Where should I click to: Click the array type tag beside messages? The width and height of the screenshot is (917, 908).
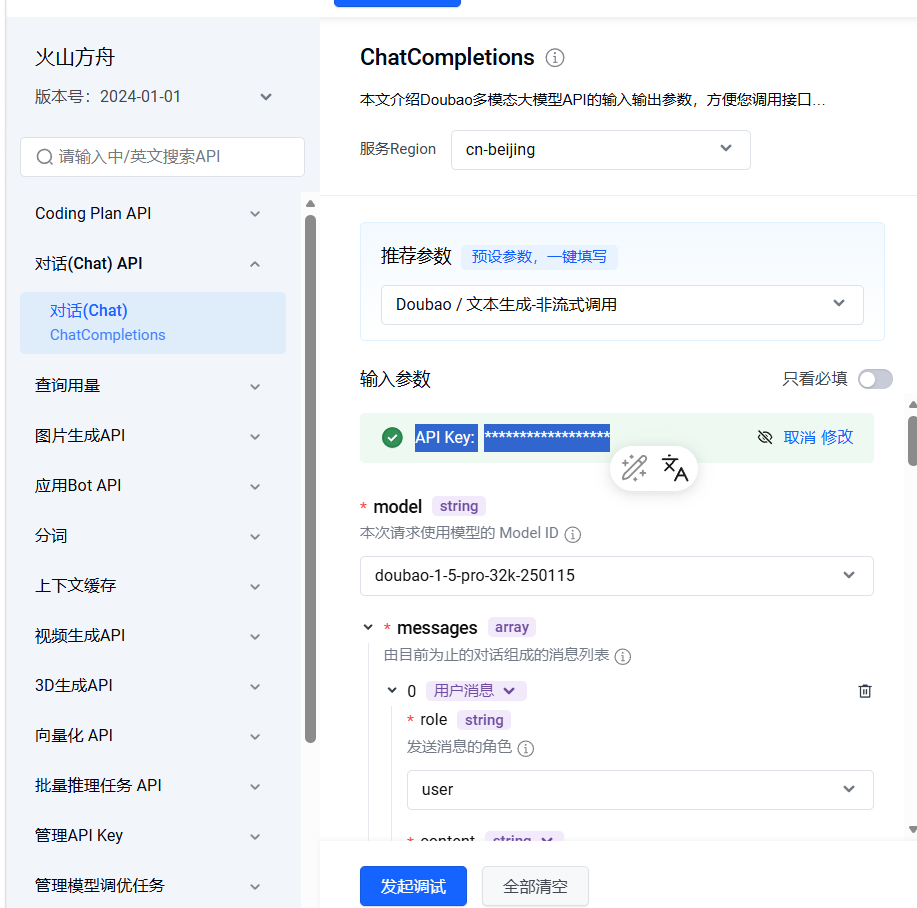click(512, 627)
